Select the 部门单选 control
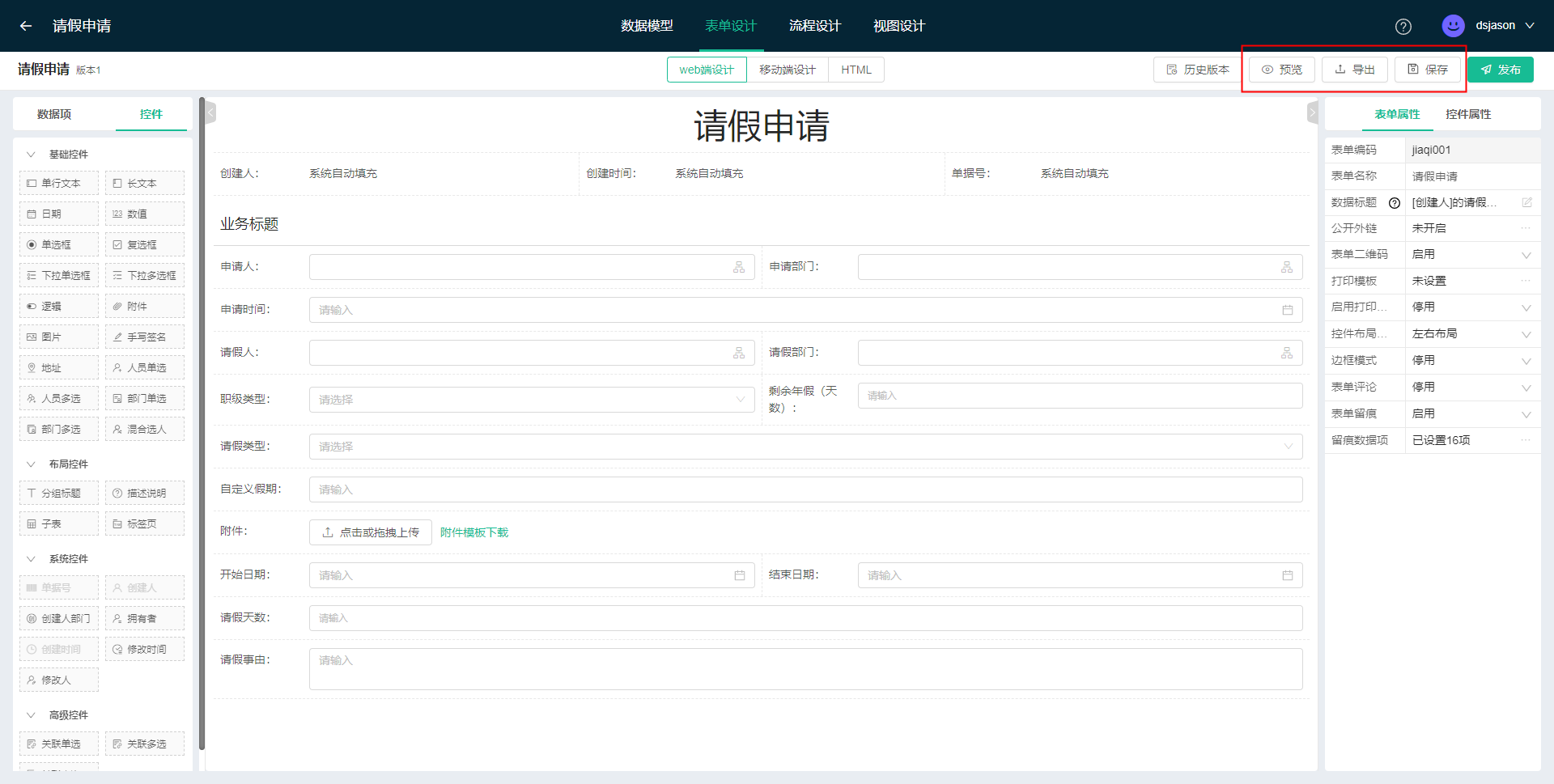This screenshot has width=1554, height=784. coord(145,398)
